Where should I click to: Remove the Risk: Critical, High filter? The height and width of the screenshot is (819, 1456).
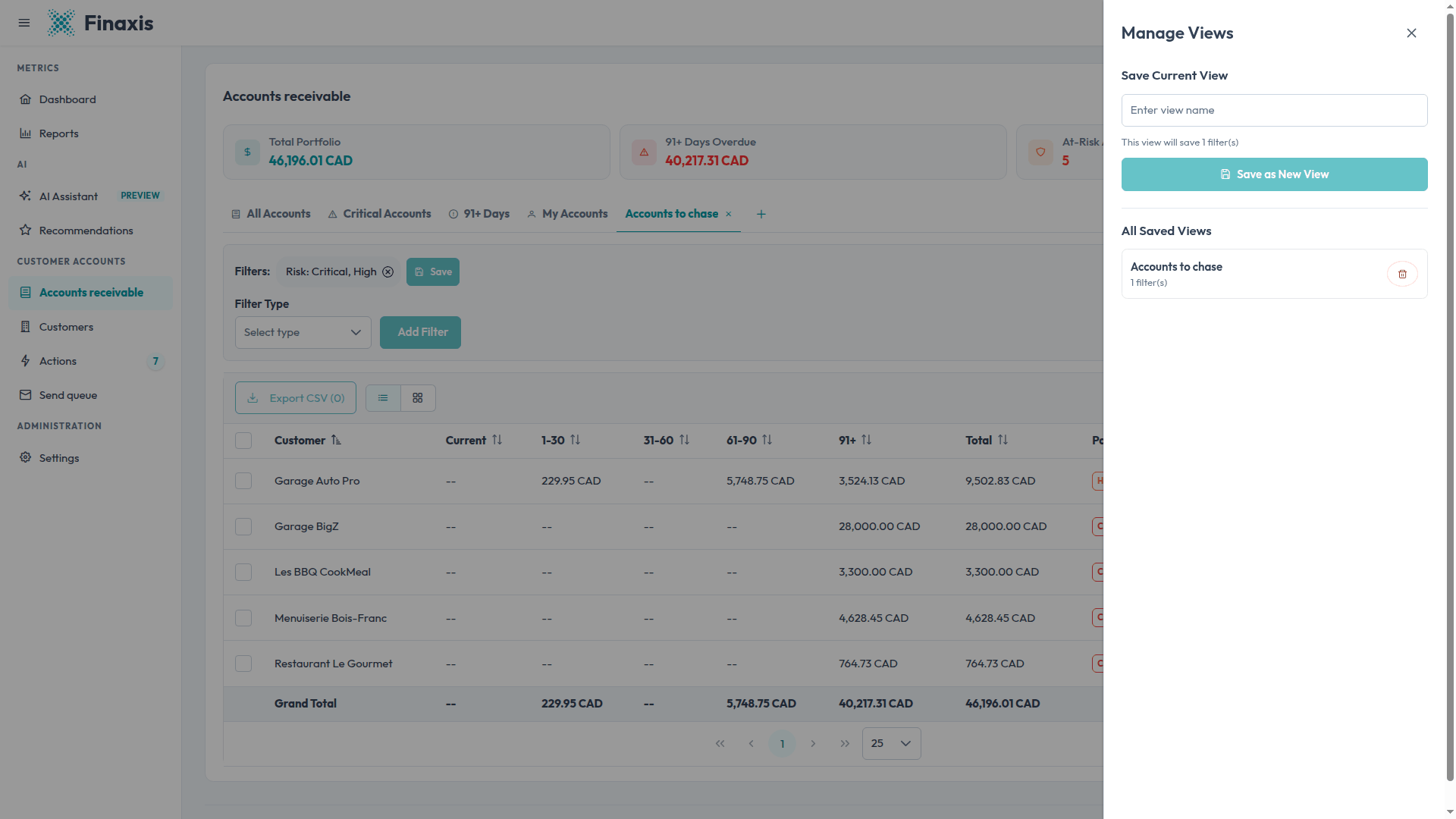(388, 272)
